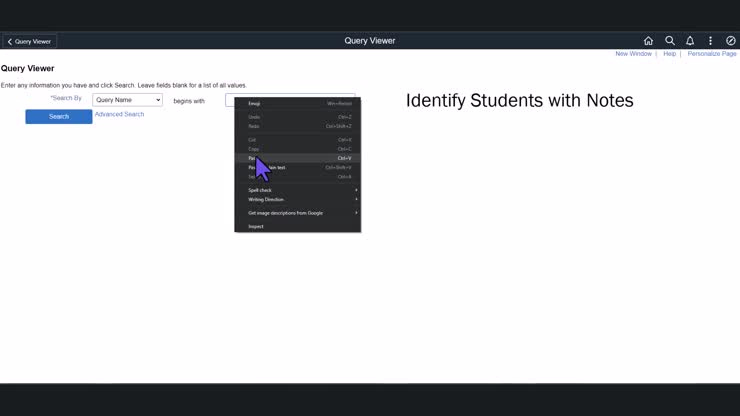The height and width of the screenshot is (416, 740).
Task: Click the '*Search By' label
Action: (66, 98)
